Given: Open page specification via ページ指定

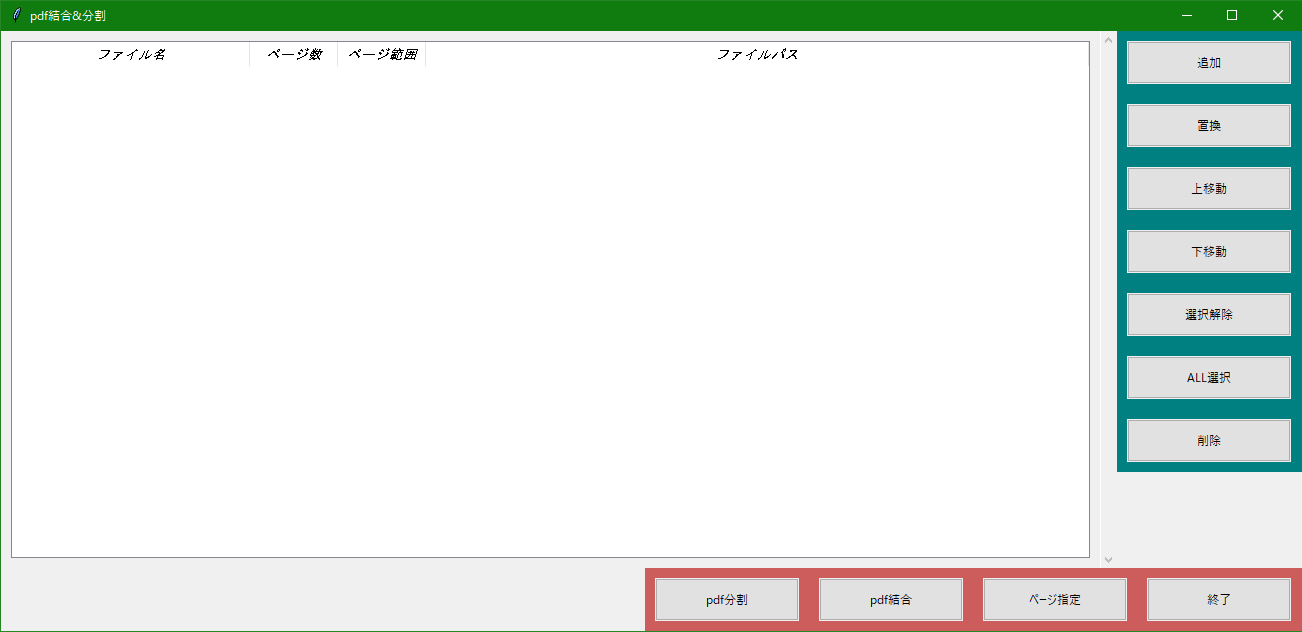Looking at the screenshot, I should [1055, 599].
